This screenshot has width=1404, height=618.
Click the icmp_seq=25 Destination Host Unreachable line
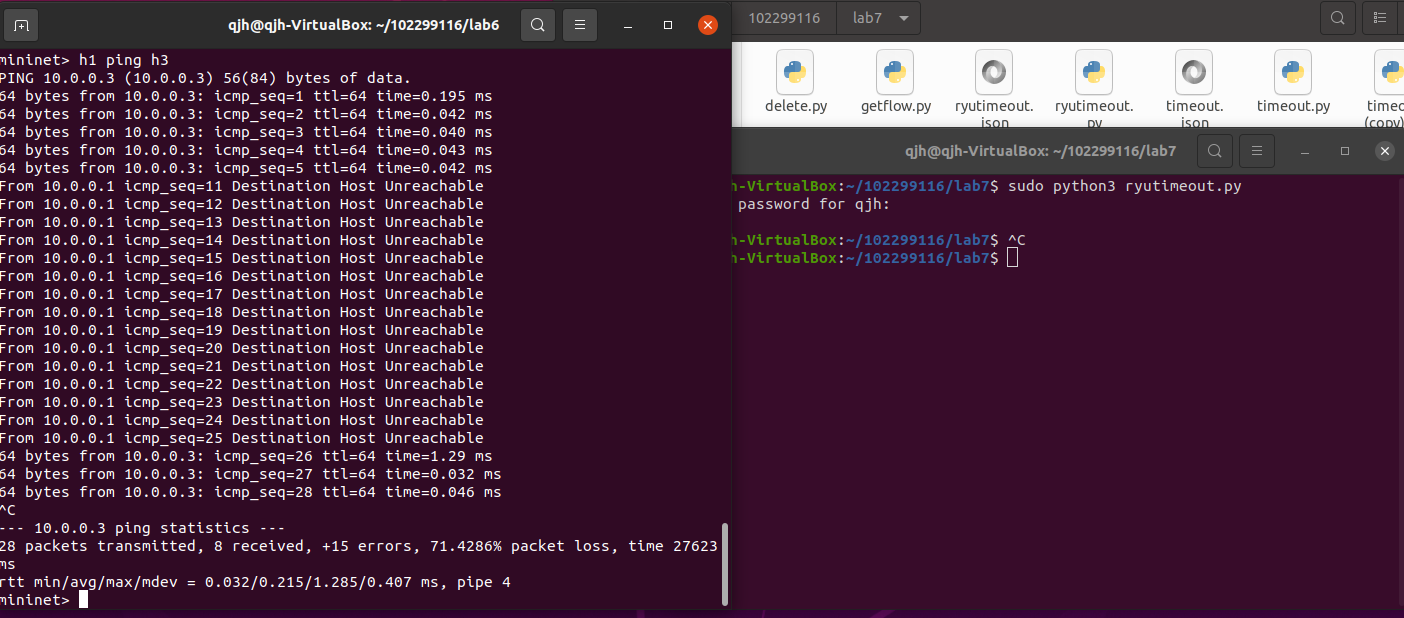tap(242, 438)
